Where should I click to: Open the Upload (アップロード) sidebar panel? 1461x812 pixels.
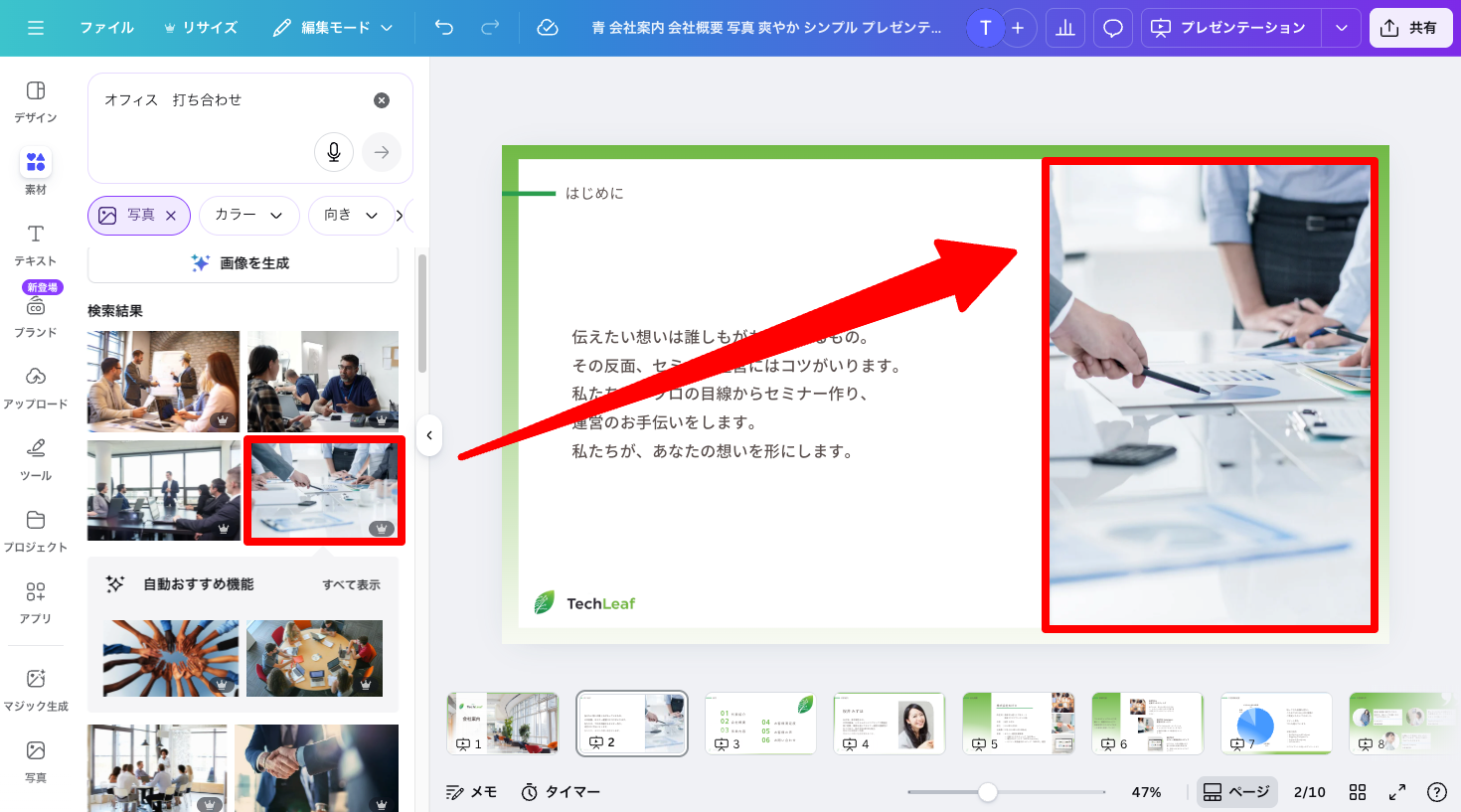click(36, 387)
